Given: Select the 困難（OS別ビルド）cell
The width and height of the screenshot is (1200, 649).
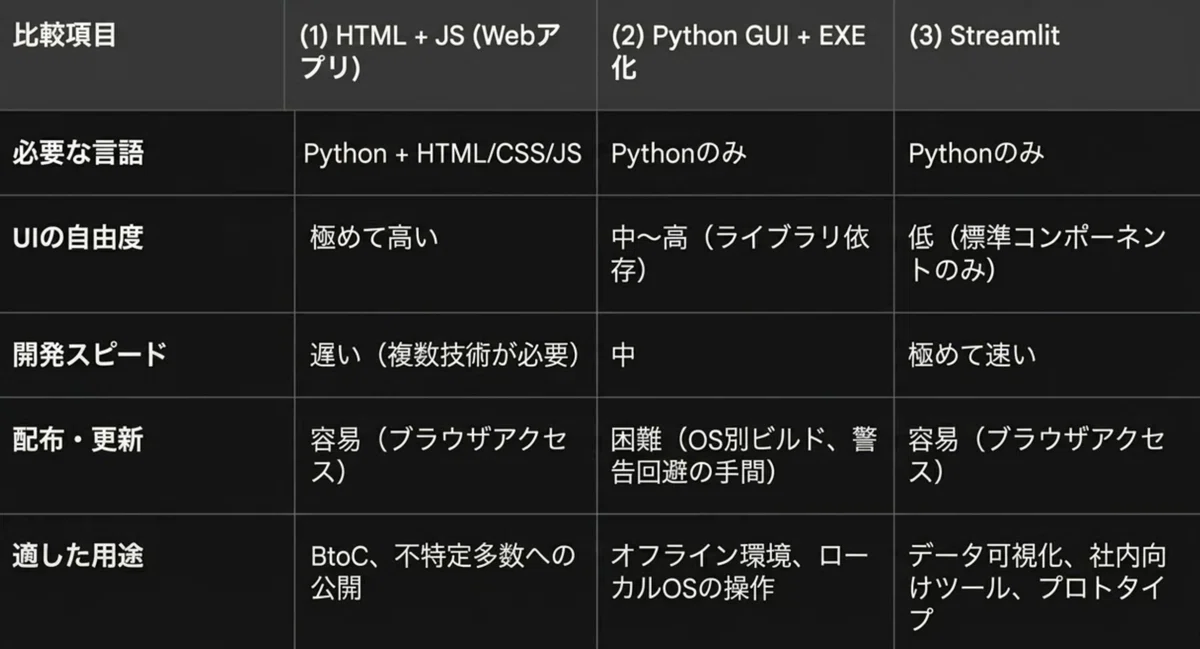Looking at the screenshot, I should 743,456.
